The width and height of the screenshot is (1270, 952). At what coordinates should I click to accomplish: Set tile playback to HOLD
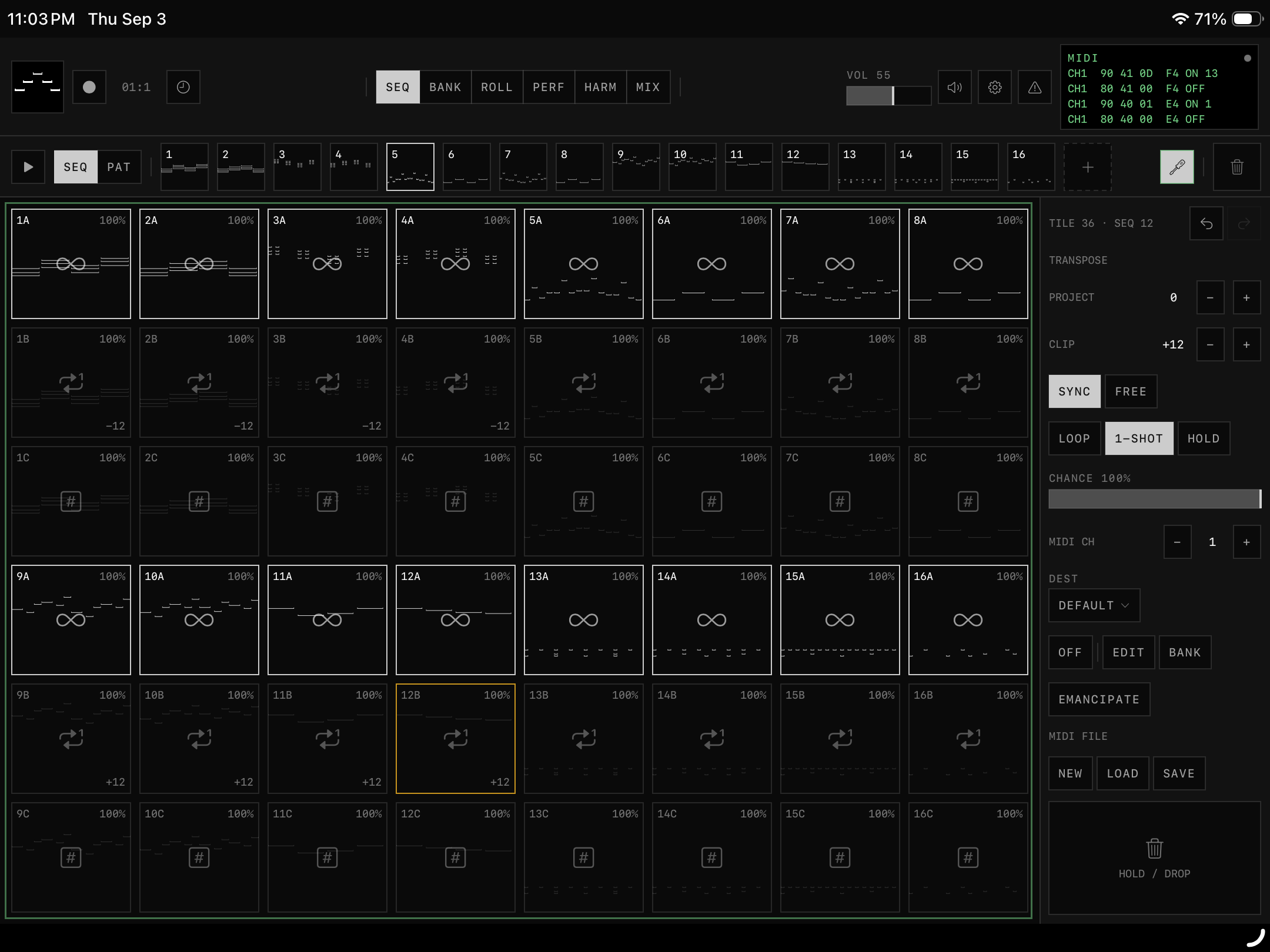tap(1204, 438)
